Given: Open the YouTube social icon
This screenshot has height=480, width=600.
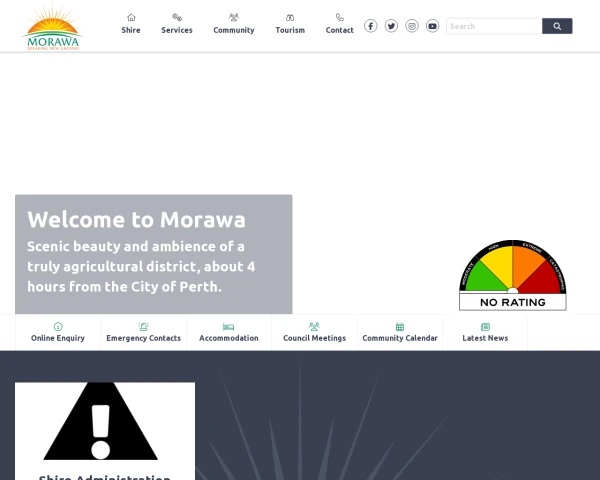Looking at the screenshot, I should point(432,26).
